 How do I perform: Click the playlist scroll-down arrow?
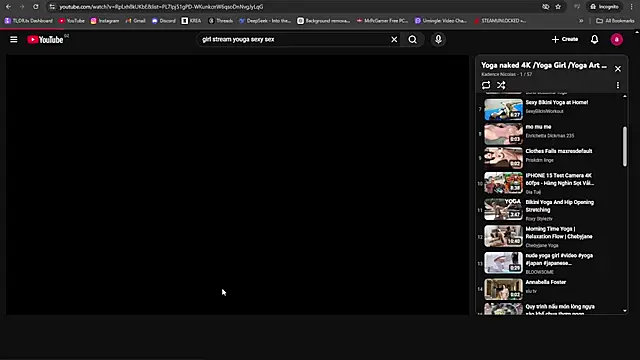[624, 311]
